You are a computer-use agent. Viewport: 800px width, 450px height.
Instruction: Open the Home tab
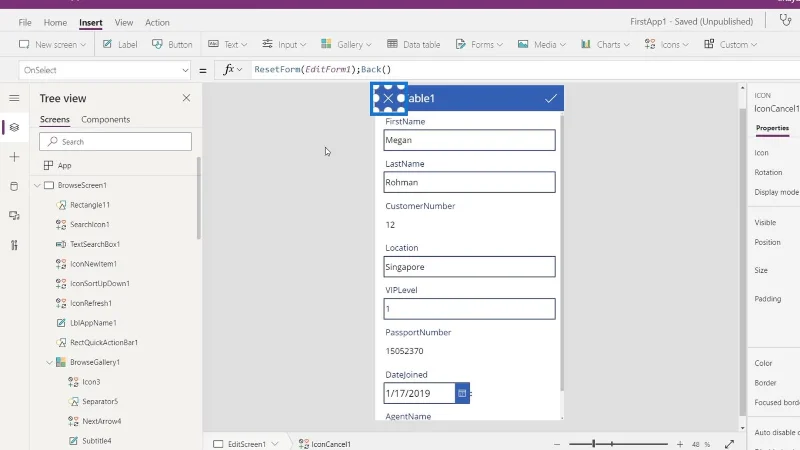(x=55, y=22)
